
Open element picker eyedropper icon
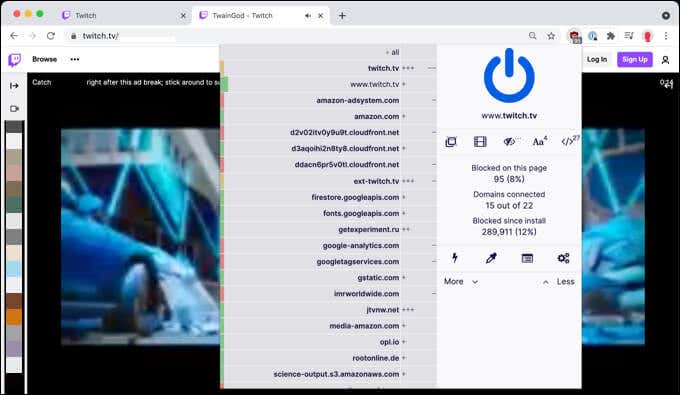coord(491,258)
